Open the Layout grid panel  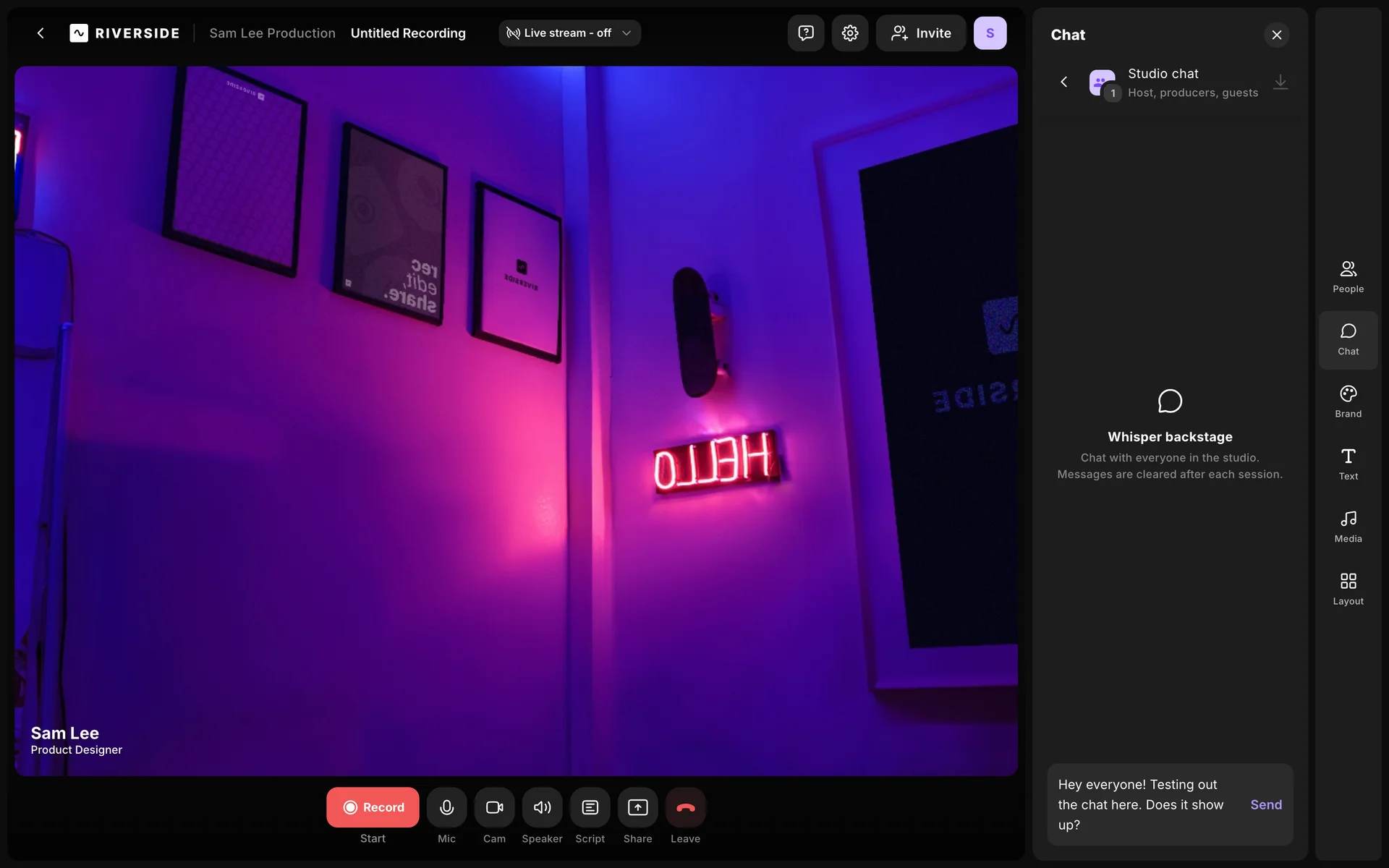point(1348,590)
